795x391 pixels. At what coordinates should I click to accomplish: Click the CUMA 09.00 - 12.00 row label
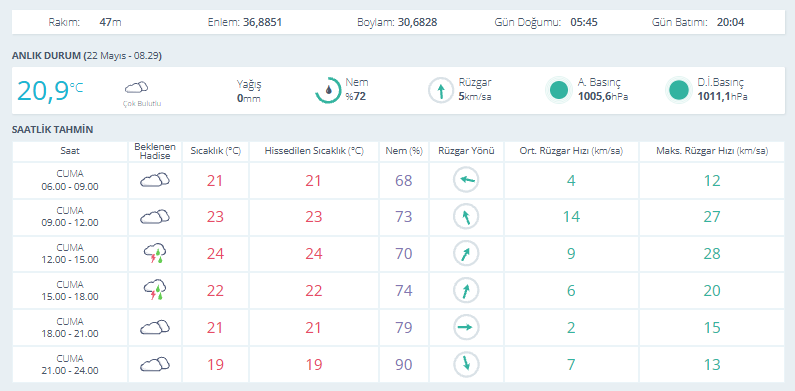click(70, 217)
